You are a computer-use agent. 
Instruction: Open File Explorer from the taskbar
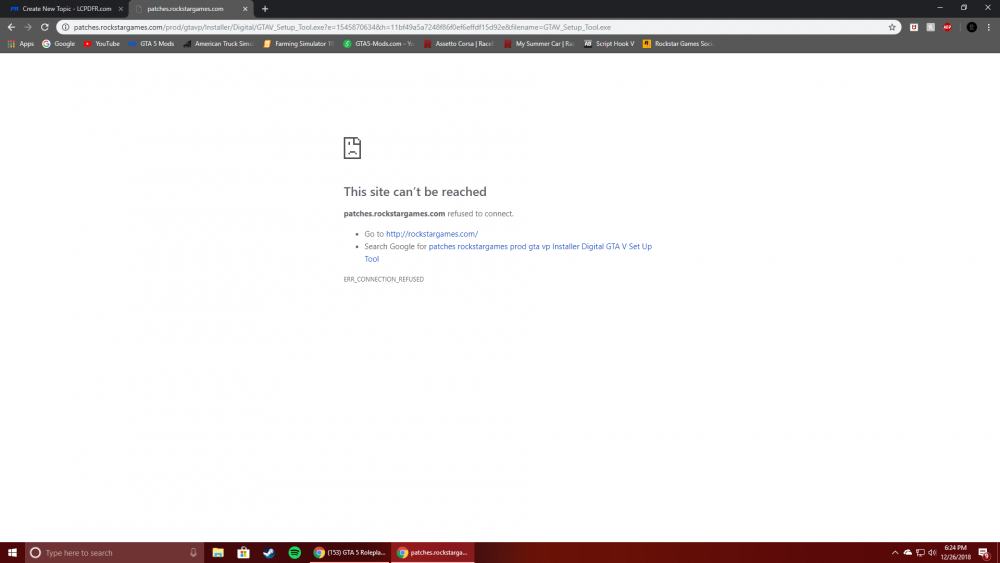tap(218, 553)
